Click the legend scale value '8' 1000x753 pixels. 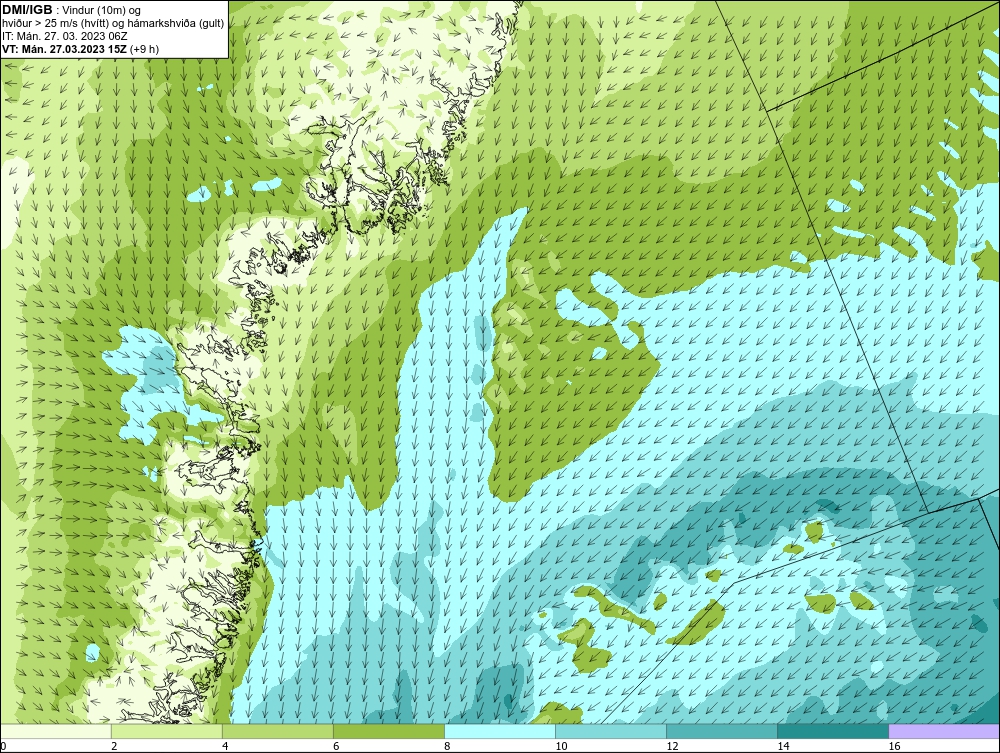[447, 746]
